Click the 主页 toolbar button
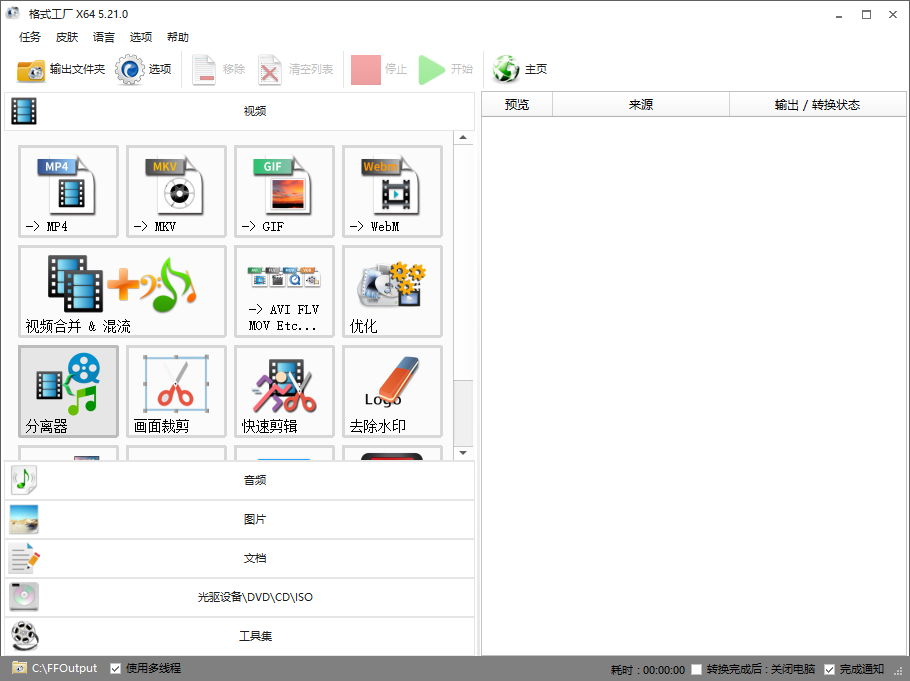Screen dimensions: 910x681 [x=521, y=69]
